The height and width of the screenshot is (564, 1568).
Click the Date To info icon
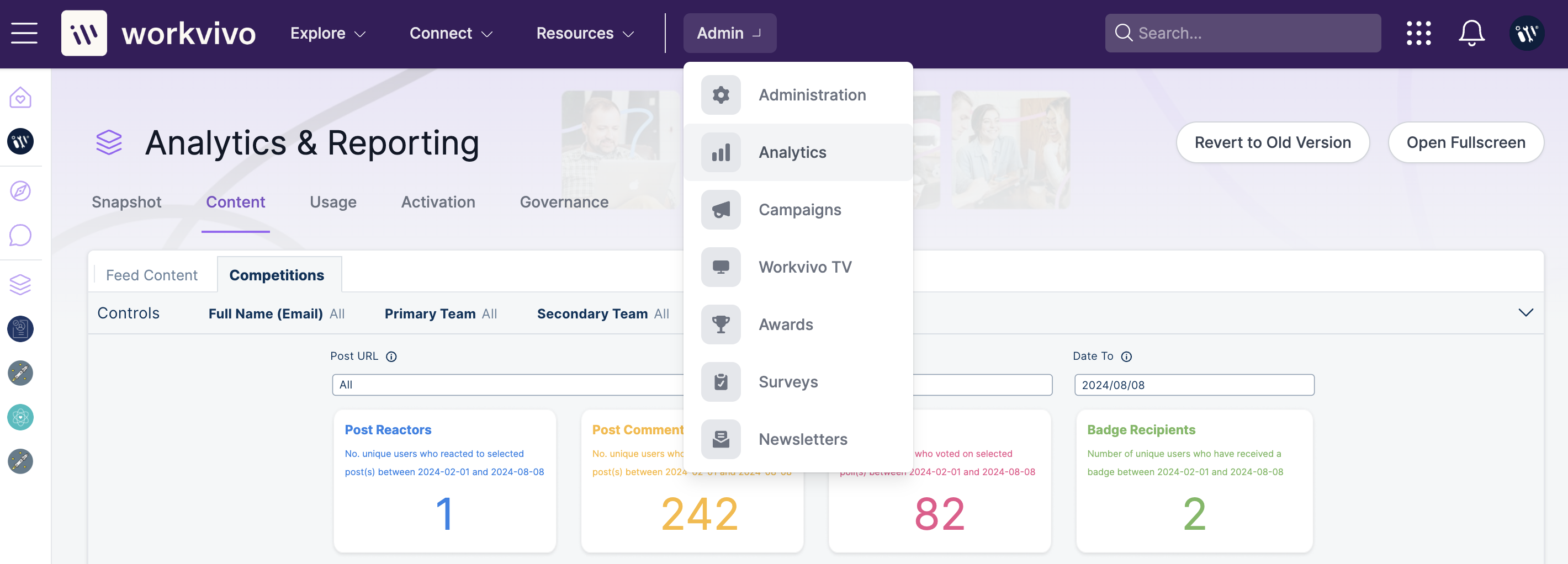pos(1127,357)
